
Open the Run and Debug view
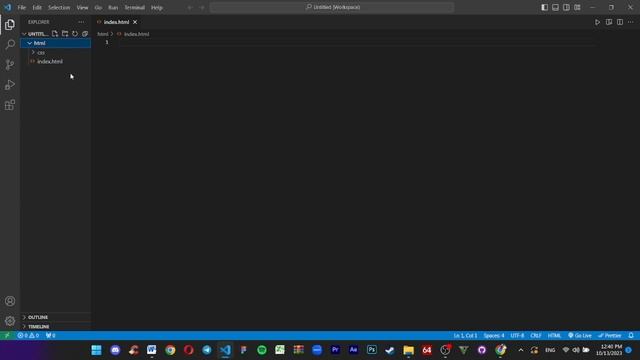pyautogui.click(x=10, y=85)
